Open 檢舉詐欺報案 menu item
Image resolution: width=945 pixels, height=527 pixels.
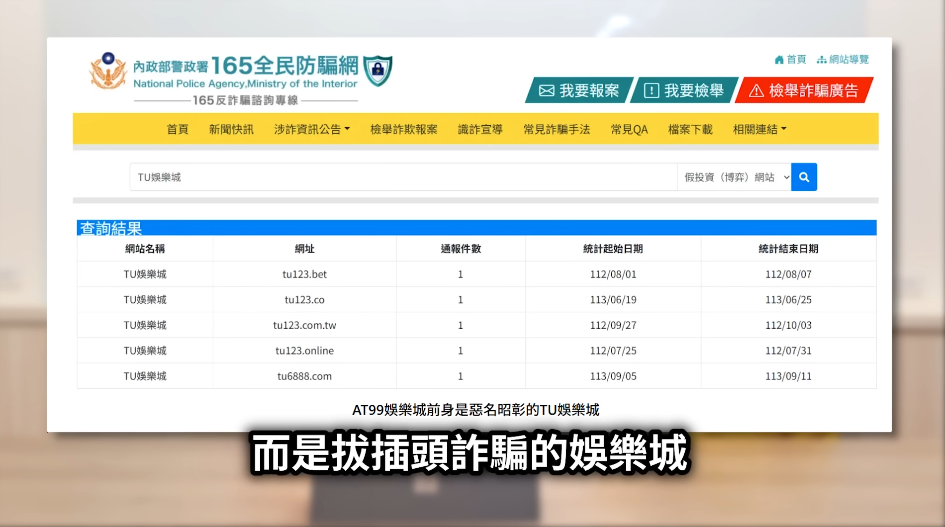click(x=403, y=130)
